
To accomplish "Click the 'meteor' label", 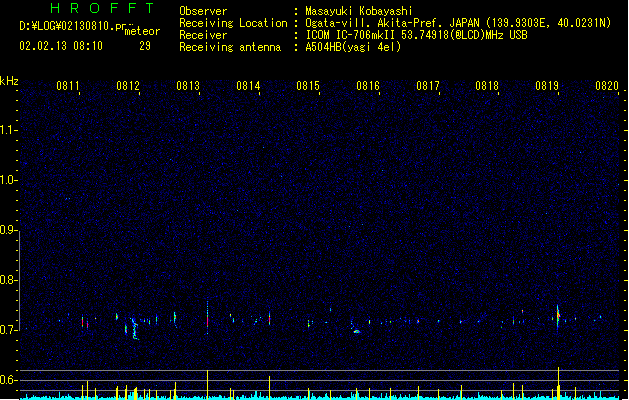I will pyautogui.click(x=142, y=31).
